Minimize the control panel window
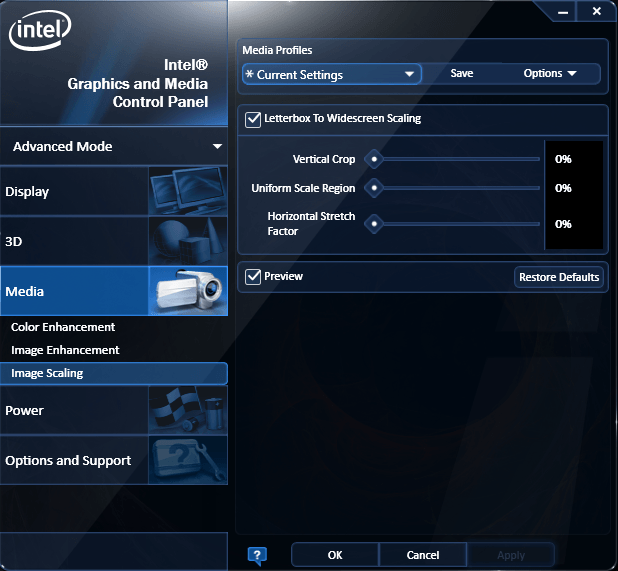 (x=563, y=12)
